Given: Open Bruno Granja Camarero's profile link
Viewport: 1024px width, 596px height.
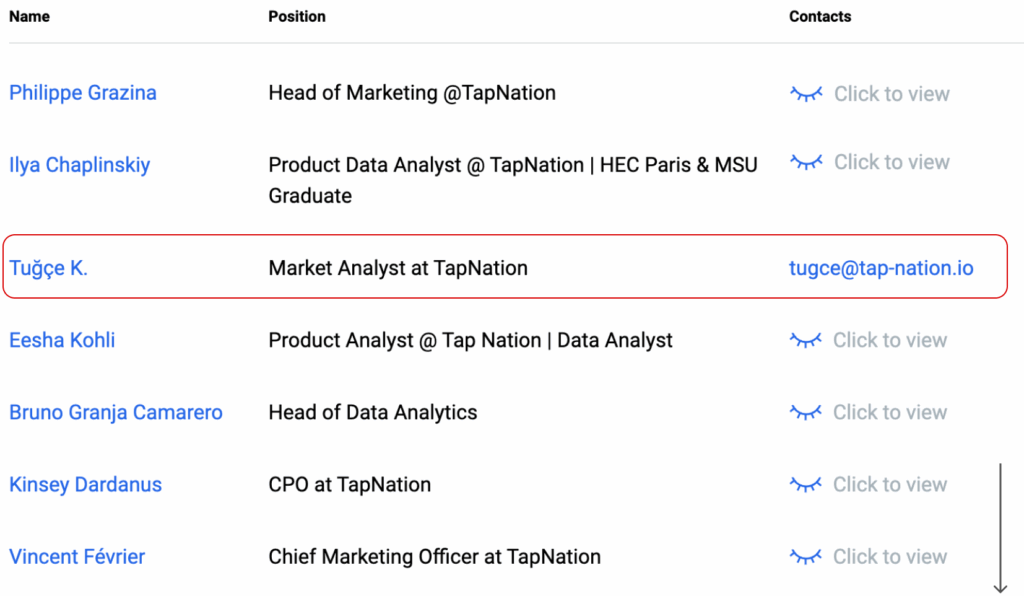Looking at the screenshot, I should click(x=116, y=413).
